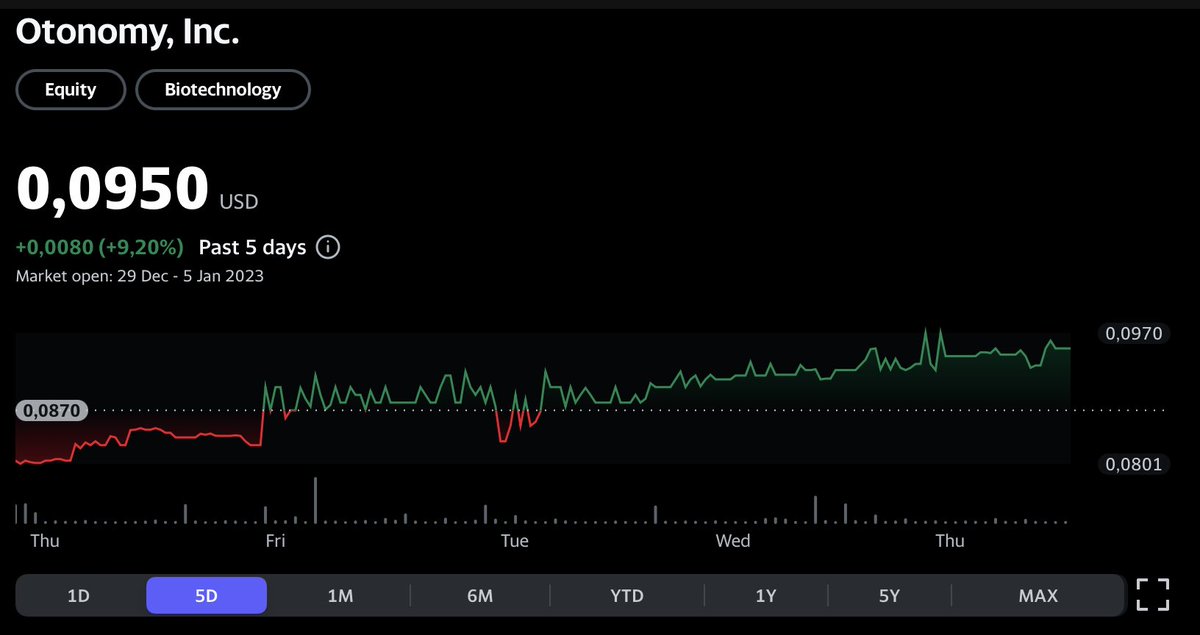The height and width of the screenshot is (635, 1200).
Task: Click the Fri axis label
Action: click(x=275, y=540)
